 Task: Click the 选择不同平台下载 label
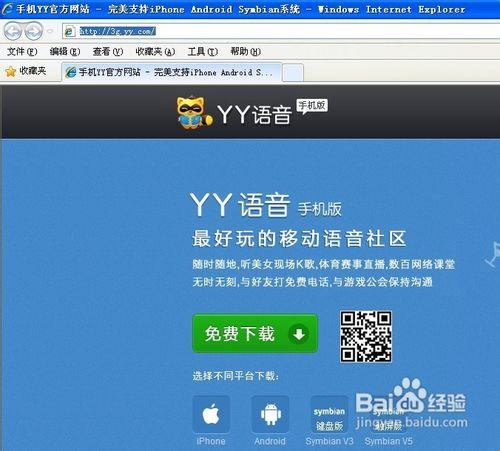[x=235, y=376]
